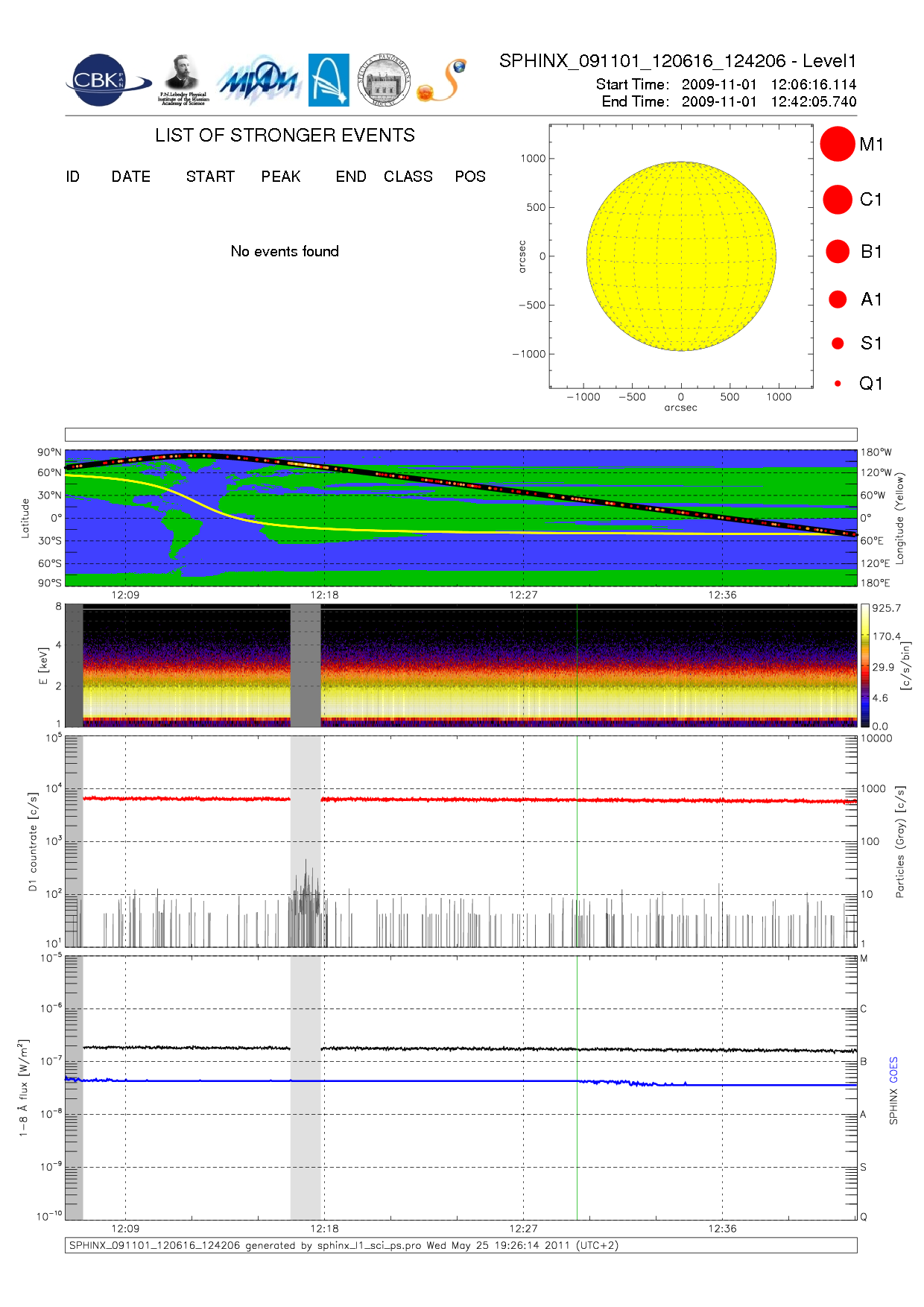Click the A1 red legend circle
The image size is (924, 1307).
pos(838,300)
